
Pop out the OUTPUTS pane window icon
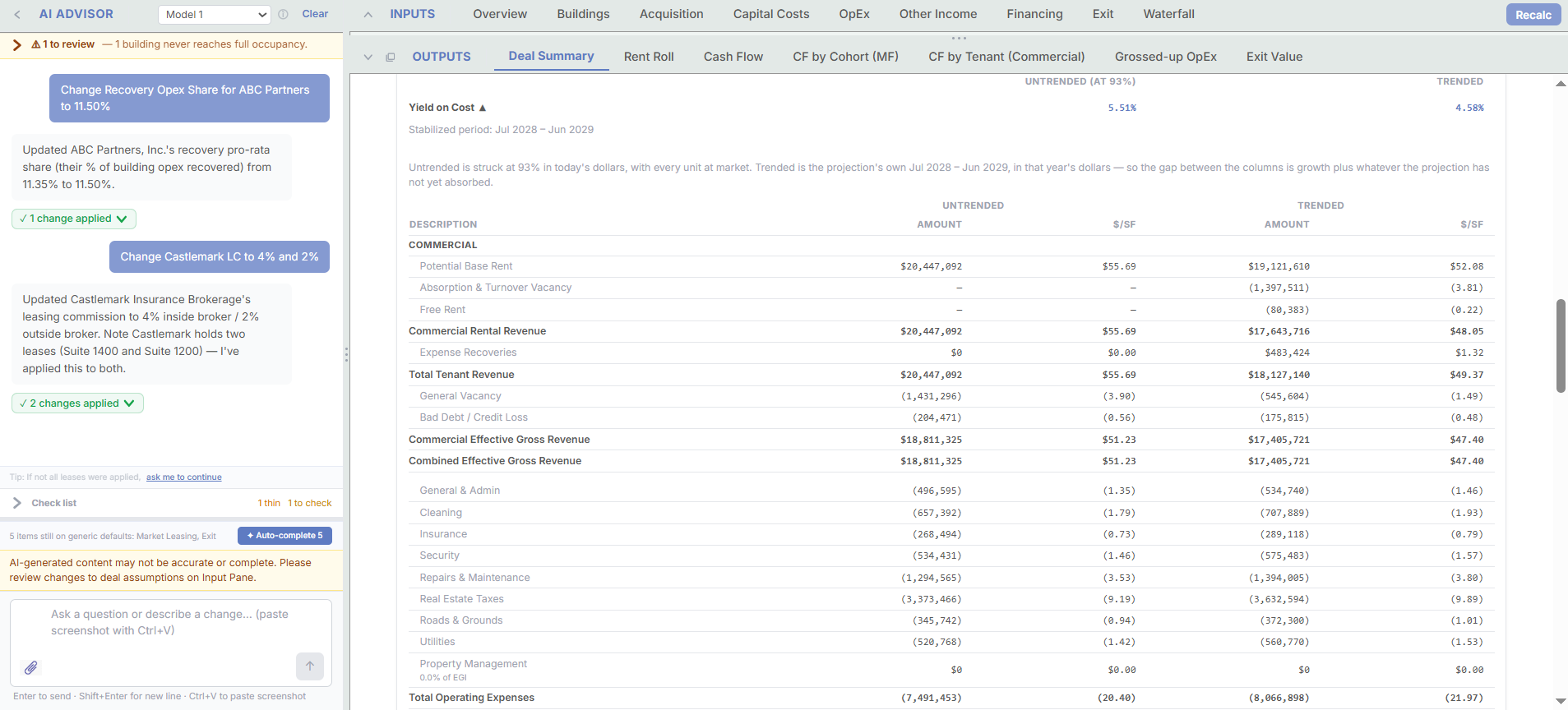click(x=391, y=57)
